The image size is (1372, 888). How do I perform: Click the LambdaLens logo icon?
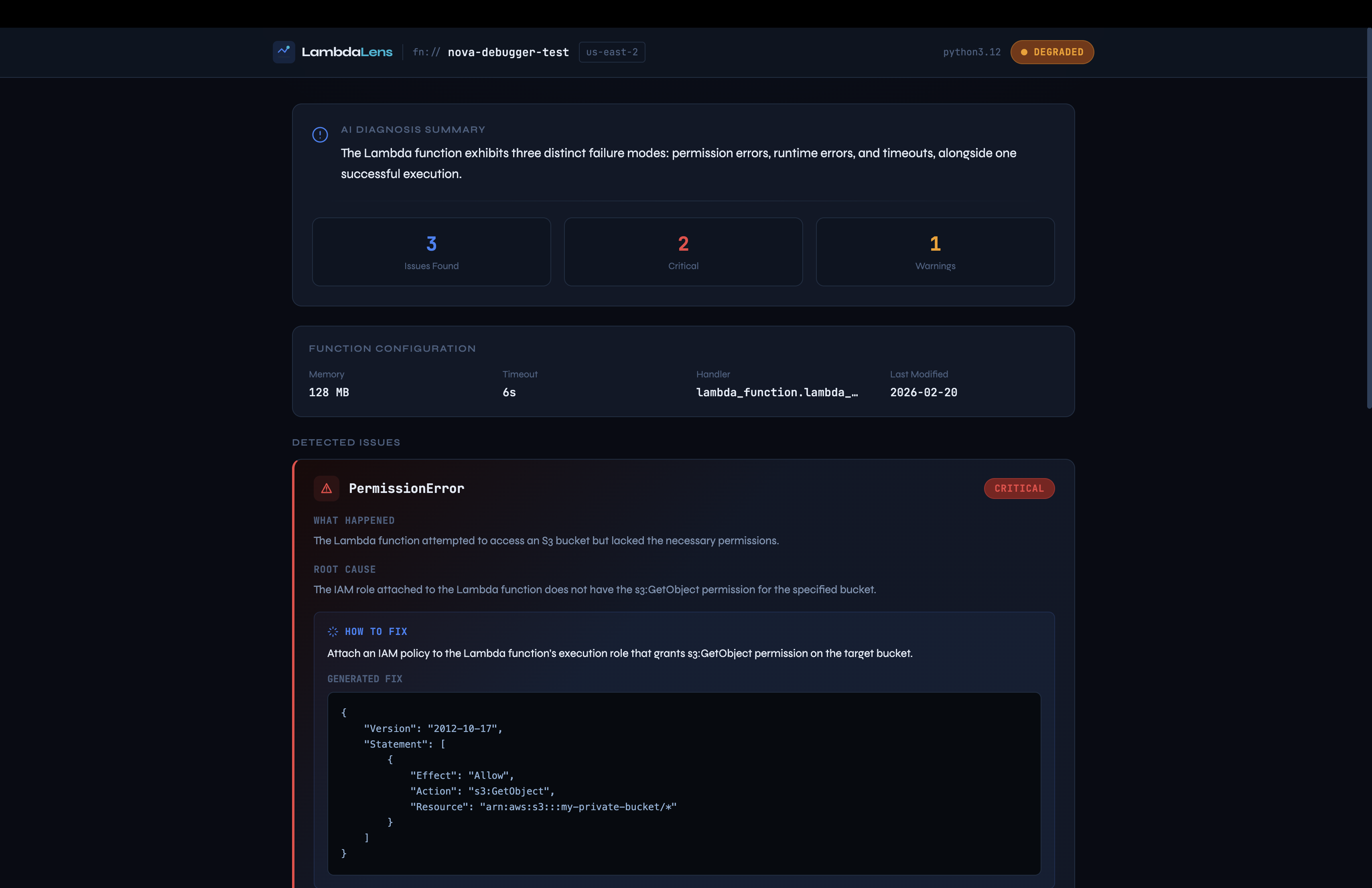click(x=284, y=52)
